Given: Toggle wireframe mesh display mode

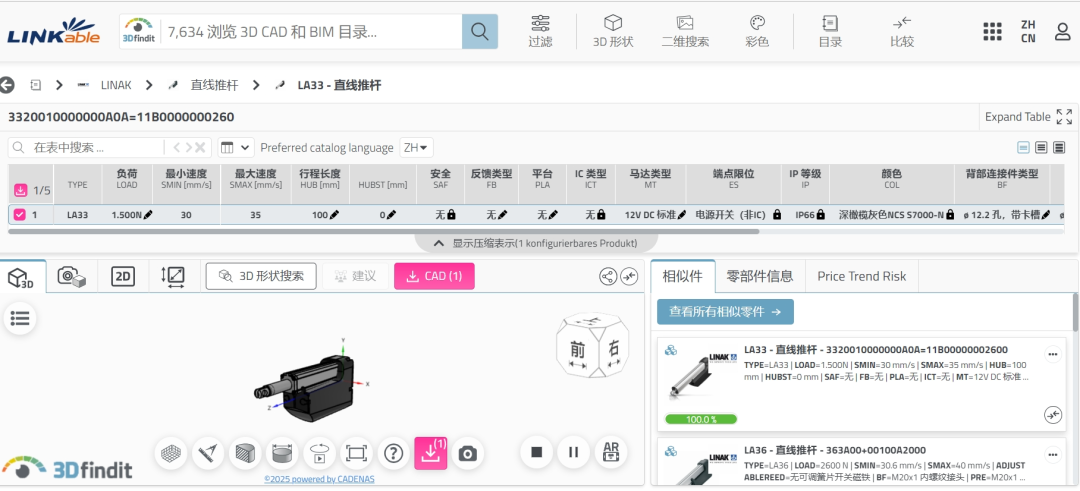Looking at the screenshot, I should pyautogui.click(x=171, y=453).
